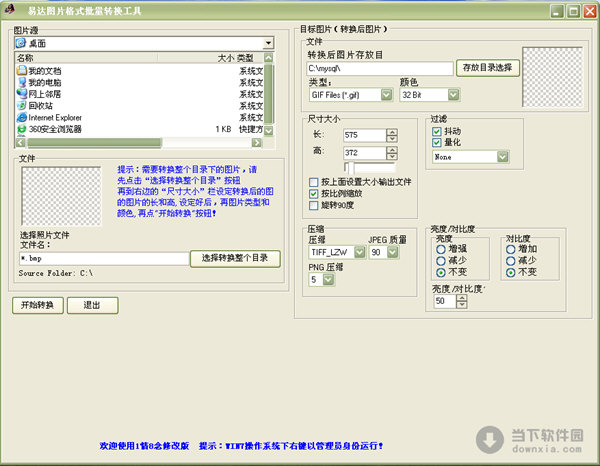Enable 按上面设置大小输出文件 checkbox

(x=314, y=182)
